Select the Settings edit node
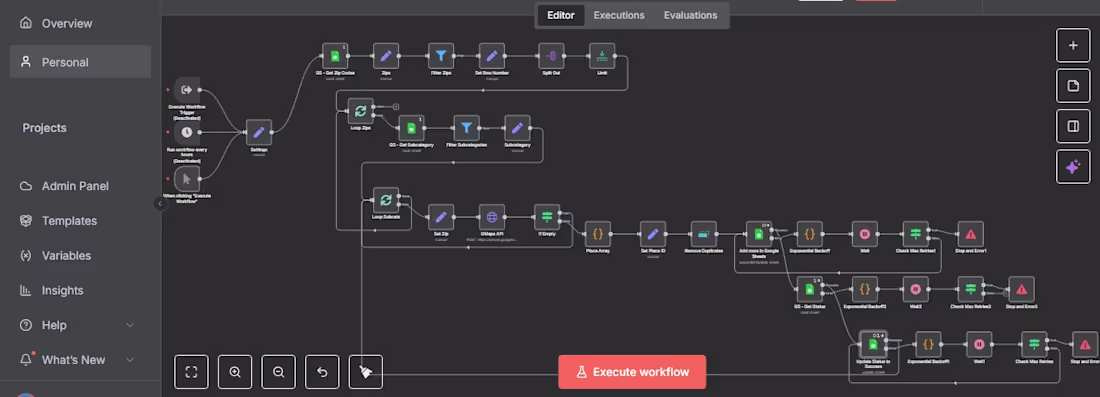The width and height of the screenshot is (1100, 397). click(x=258, y=132)
